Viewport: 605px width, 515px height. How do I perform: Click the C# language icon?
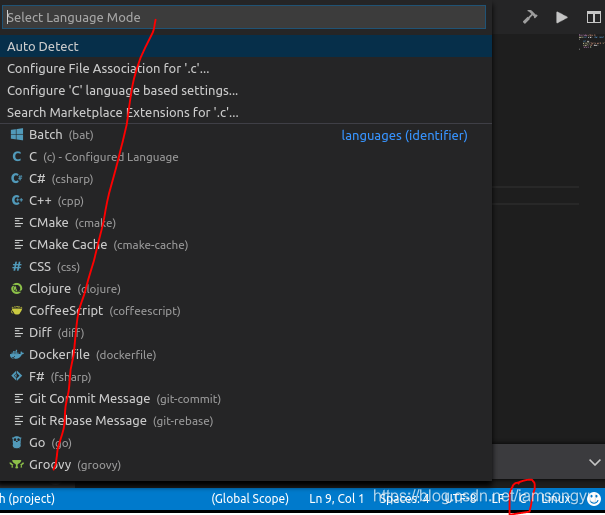pyautogui.click(x=17, y=179)
